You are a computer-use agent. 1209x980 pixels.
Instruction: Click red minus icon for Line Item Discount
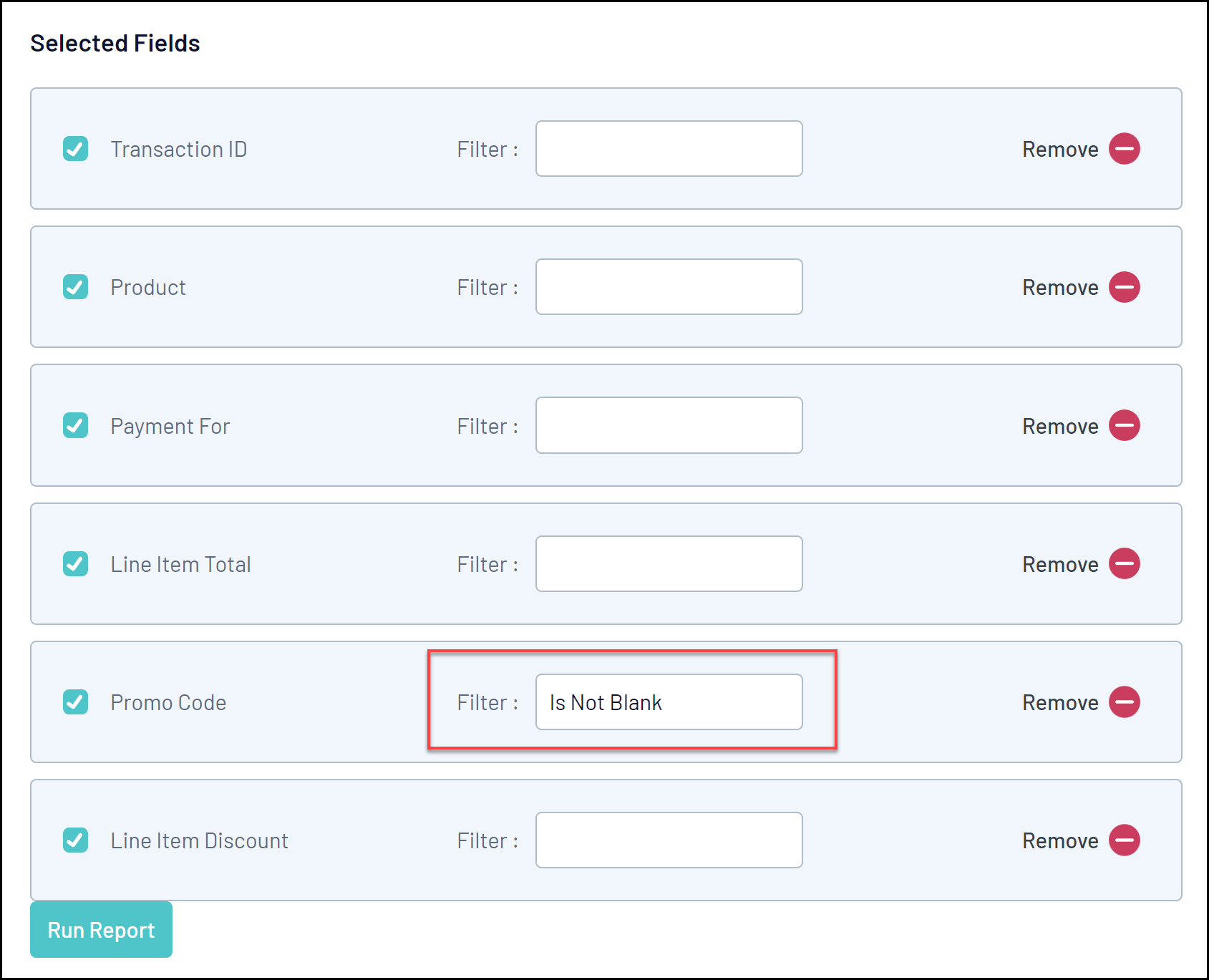(x=1124, y=840)
